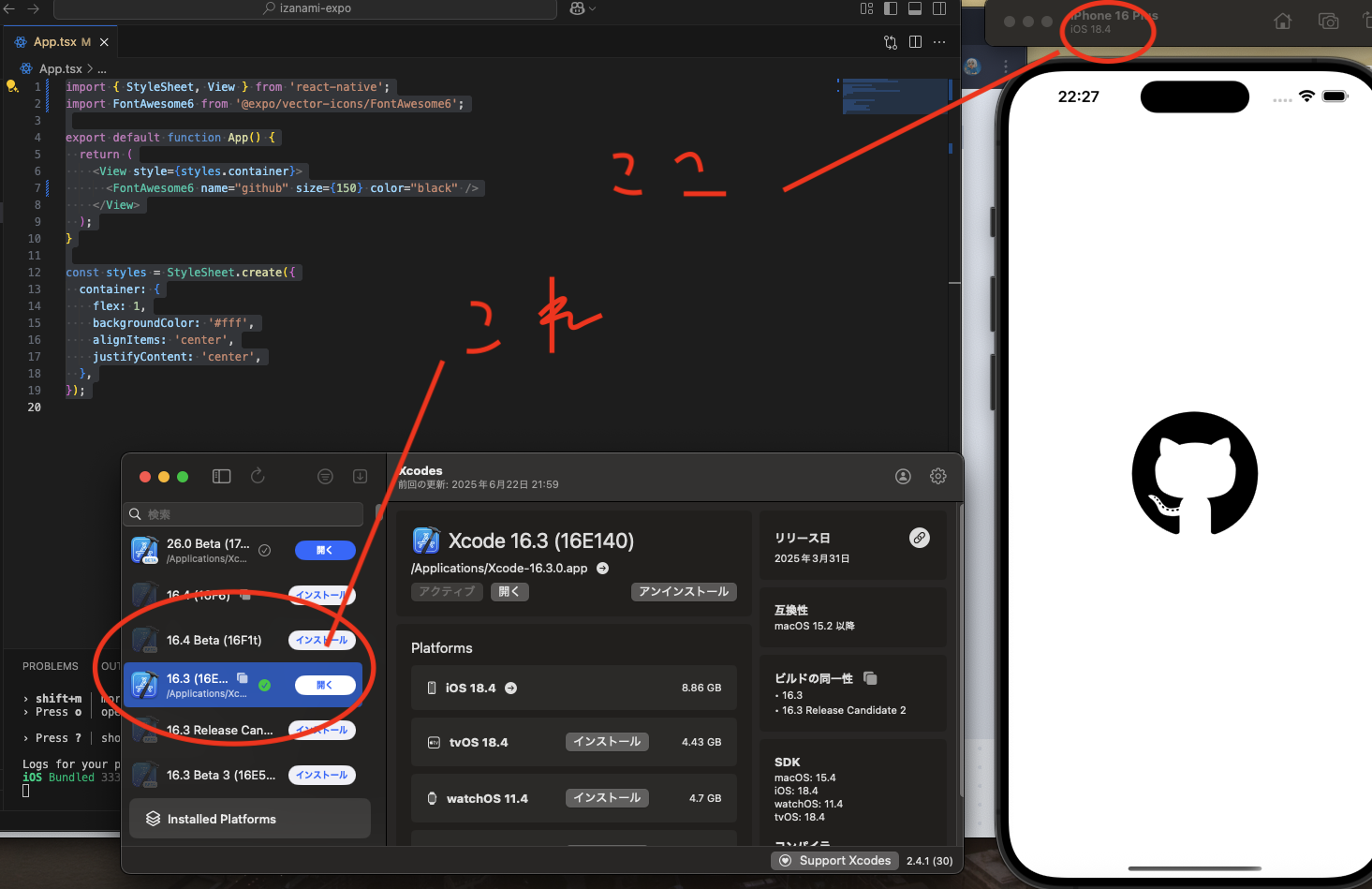Open 26.0 Beta with its open button
1372x889 pixels.
tap(325, 551)
